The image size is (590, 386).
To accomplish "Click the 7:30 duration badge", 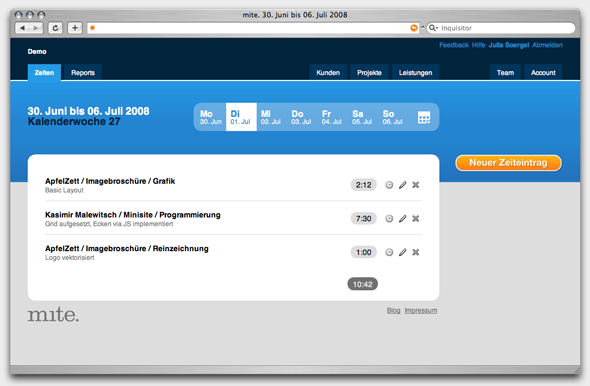I will pos(363,219).
